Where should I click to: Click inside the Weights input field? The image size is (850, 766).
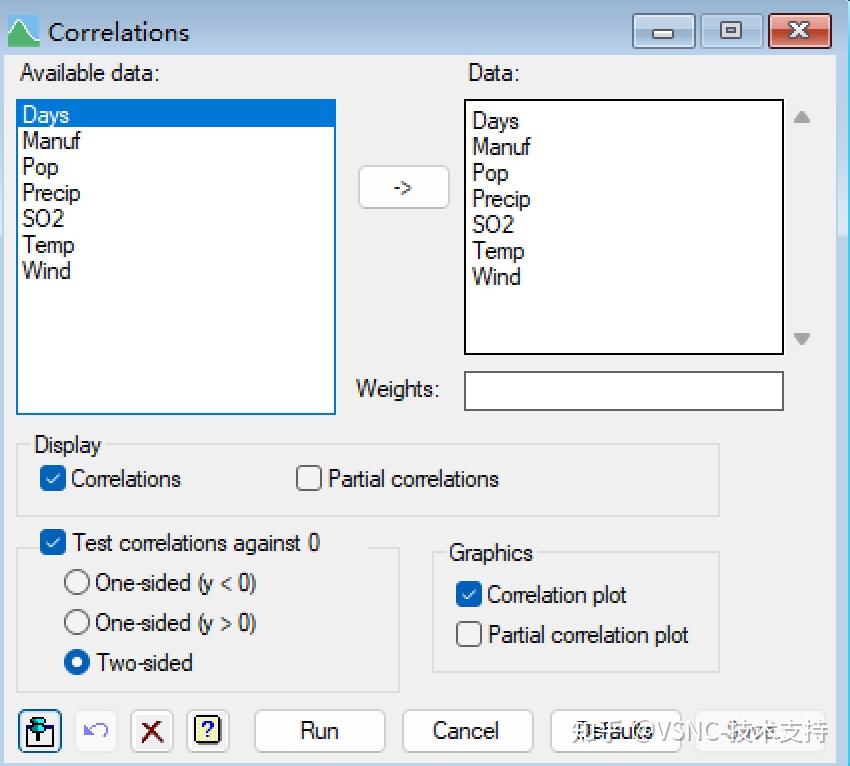pyautogui.click(x=623, y=390)
